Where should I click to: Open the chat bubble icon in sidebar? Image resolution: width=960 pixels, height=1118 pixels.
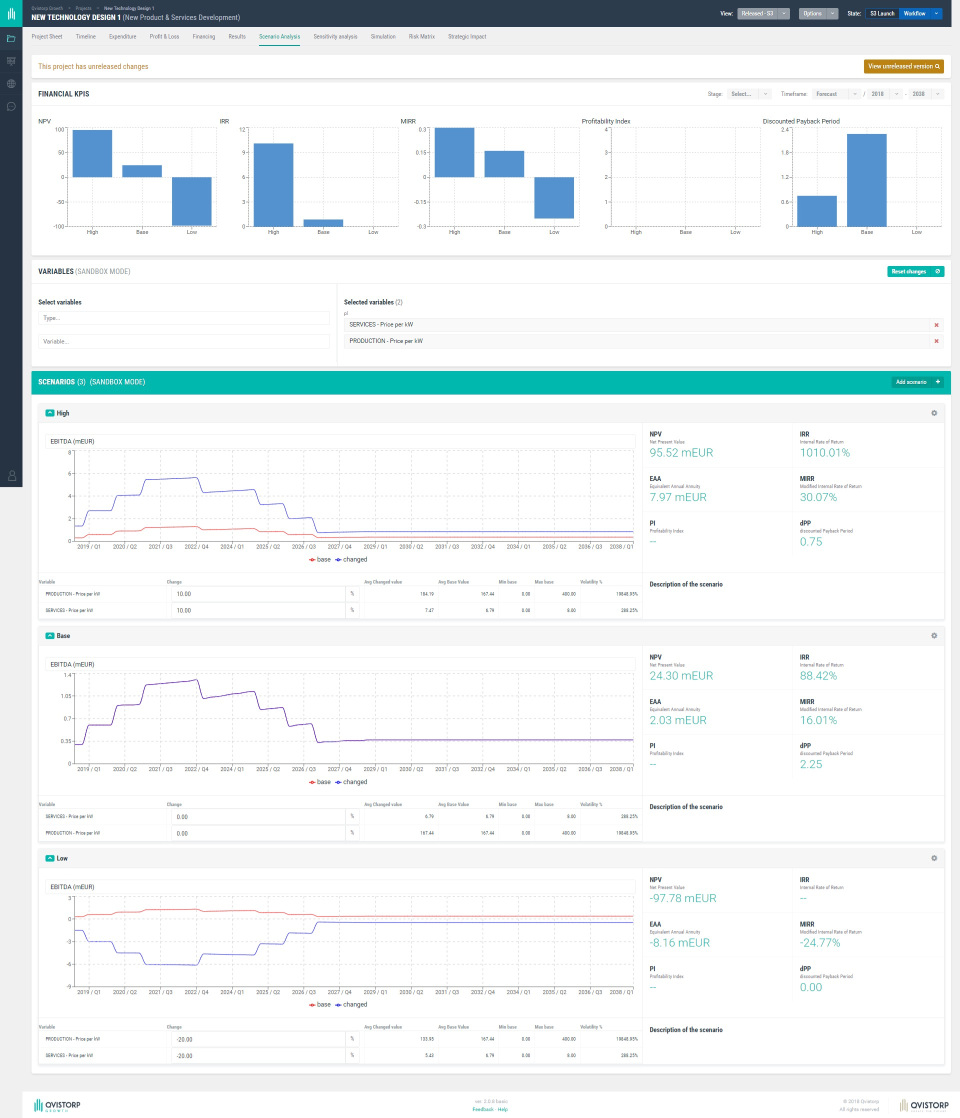(x=11, y=107)
